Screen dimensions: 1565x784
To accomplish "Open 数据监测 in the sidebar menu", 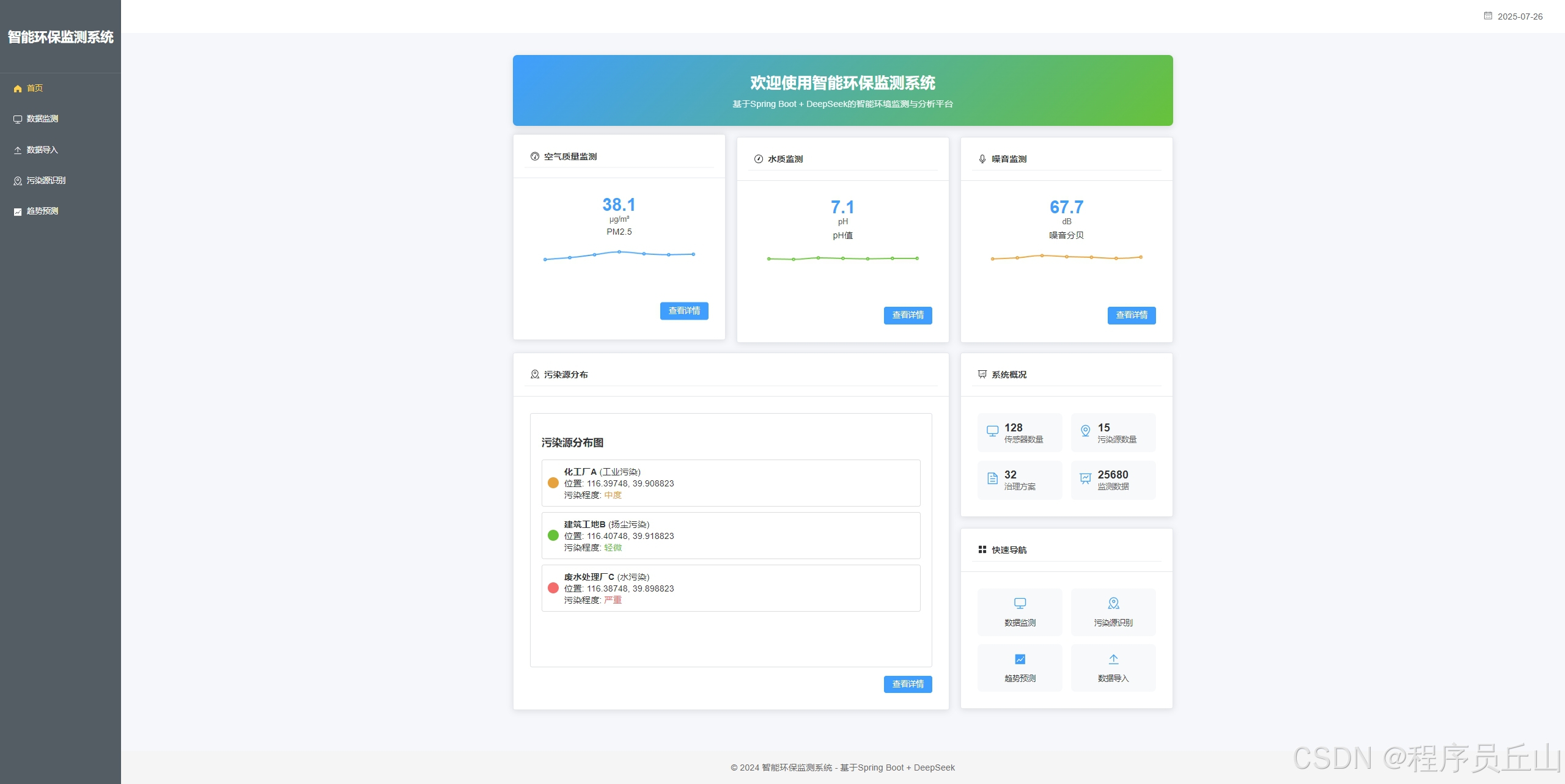I will click(61, 119).
